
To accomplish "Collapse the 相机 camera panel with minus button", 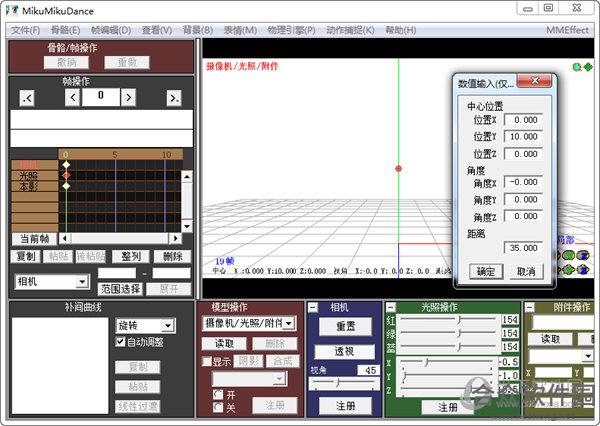I will click(x=313, y=307).
